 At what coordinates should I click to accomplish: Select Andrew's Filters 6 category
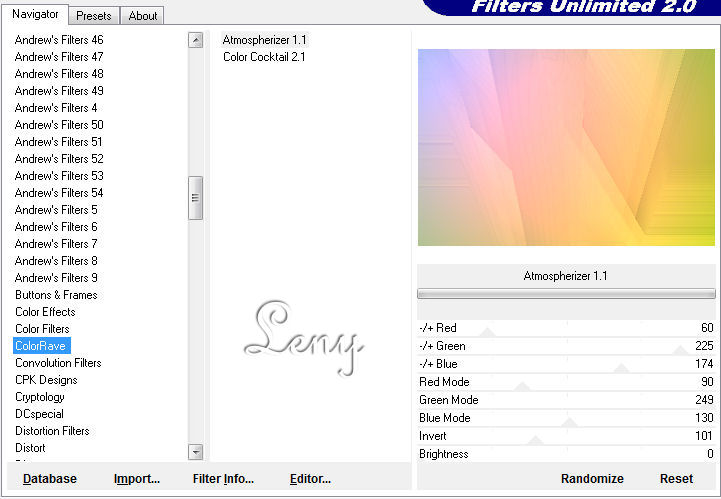(56, 227)
